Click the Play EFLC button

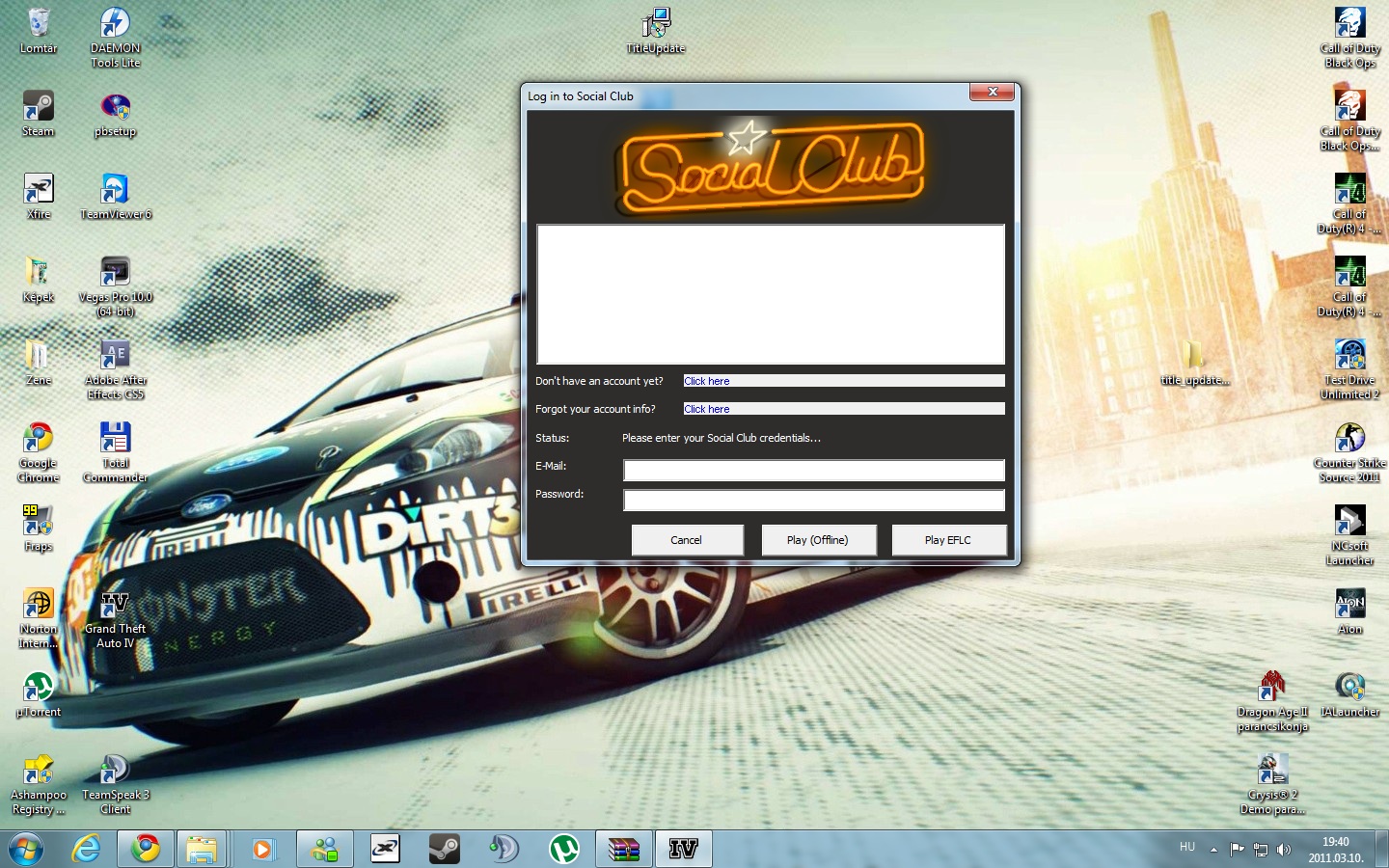[x=948, y=540]
